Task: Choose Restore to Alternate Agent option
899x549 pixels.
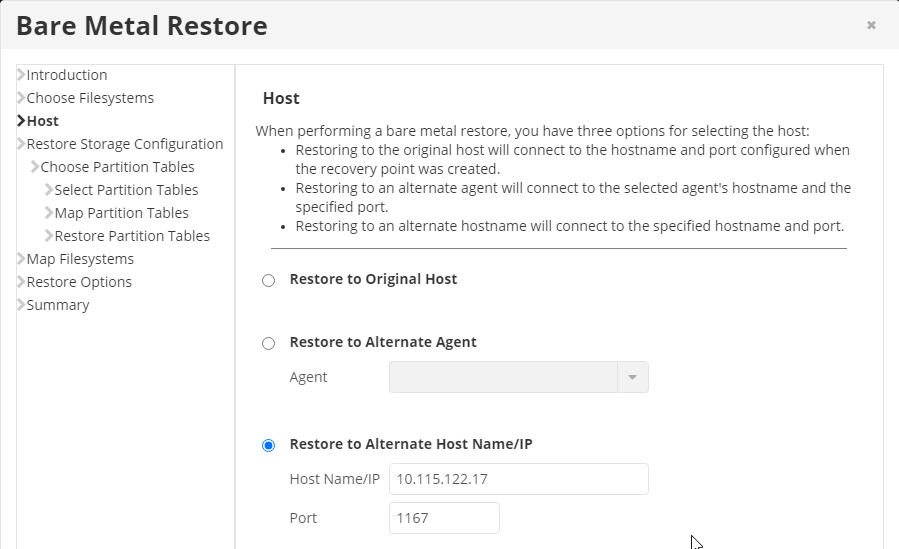Action: [x=268, y=343]
